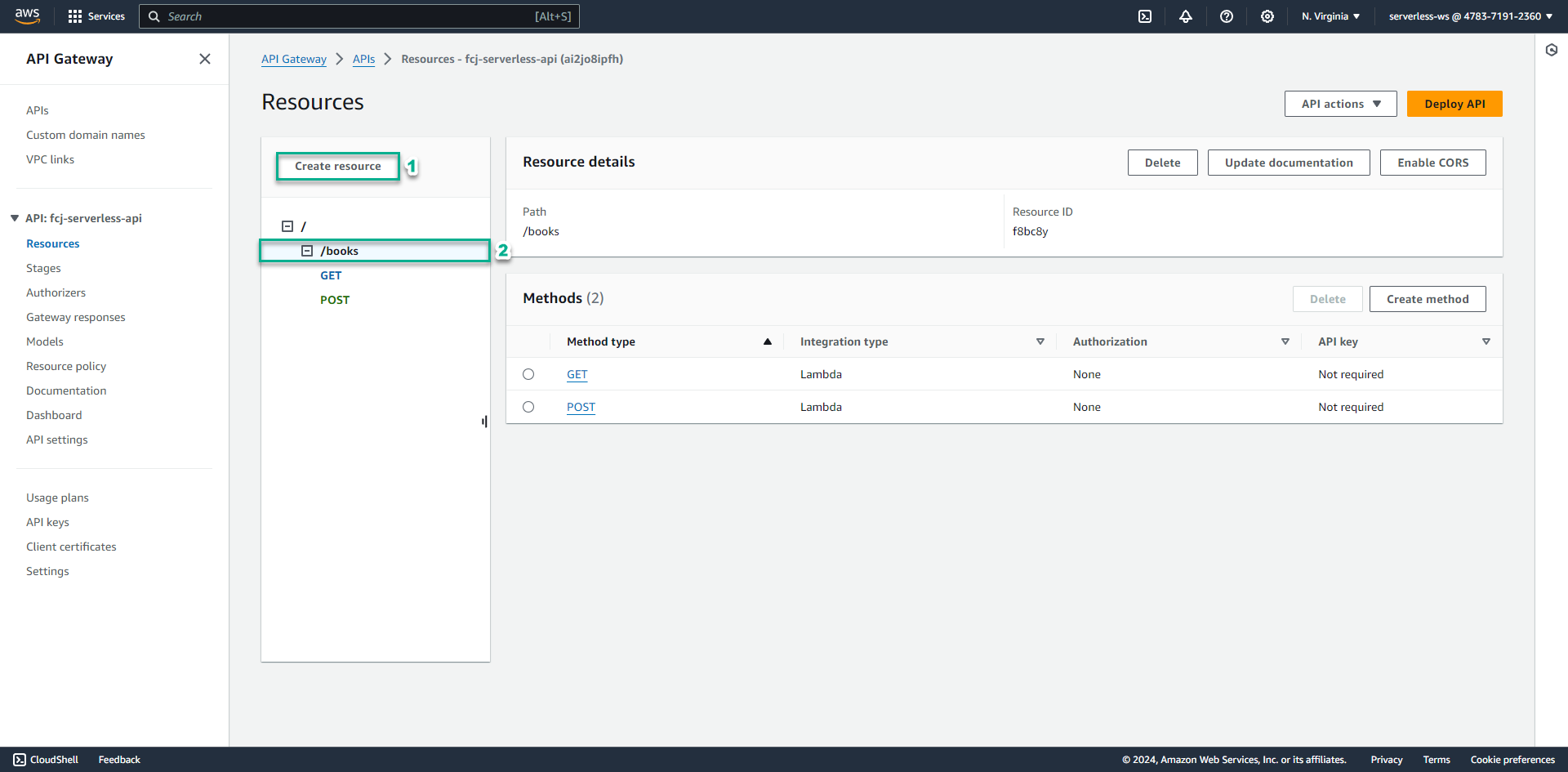
Task: Select Resources in the sidebar
Action: [53, 243]
